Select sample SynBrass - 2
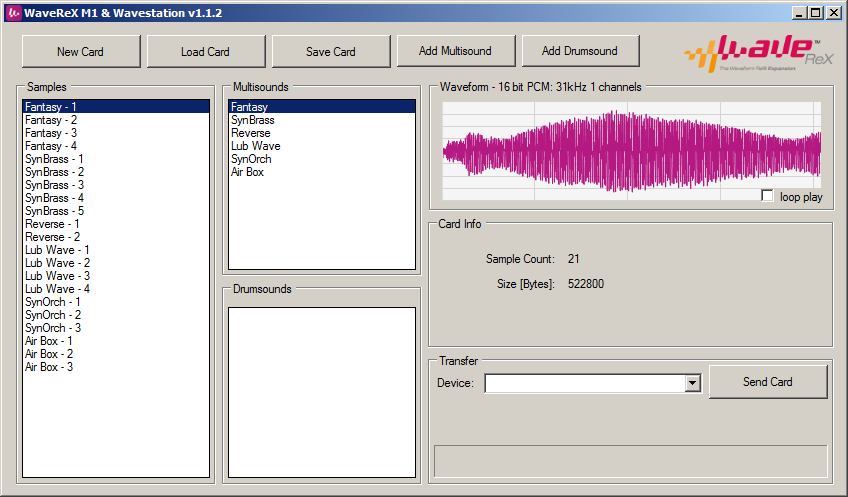Image resolution: width=848 pixels, height=497 pixels. [116, 171]
